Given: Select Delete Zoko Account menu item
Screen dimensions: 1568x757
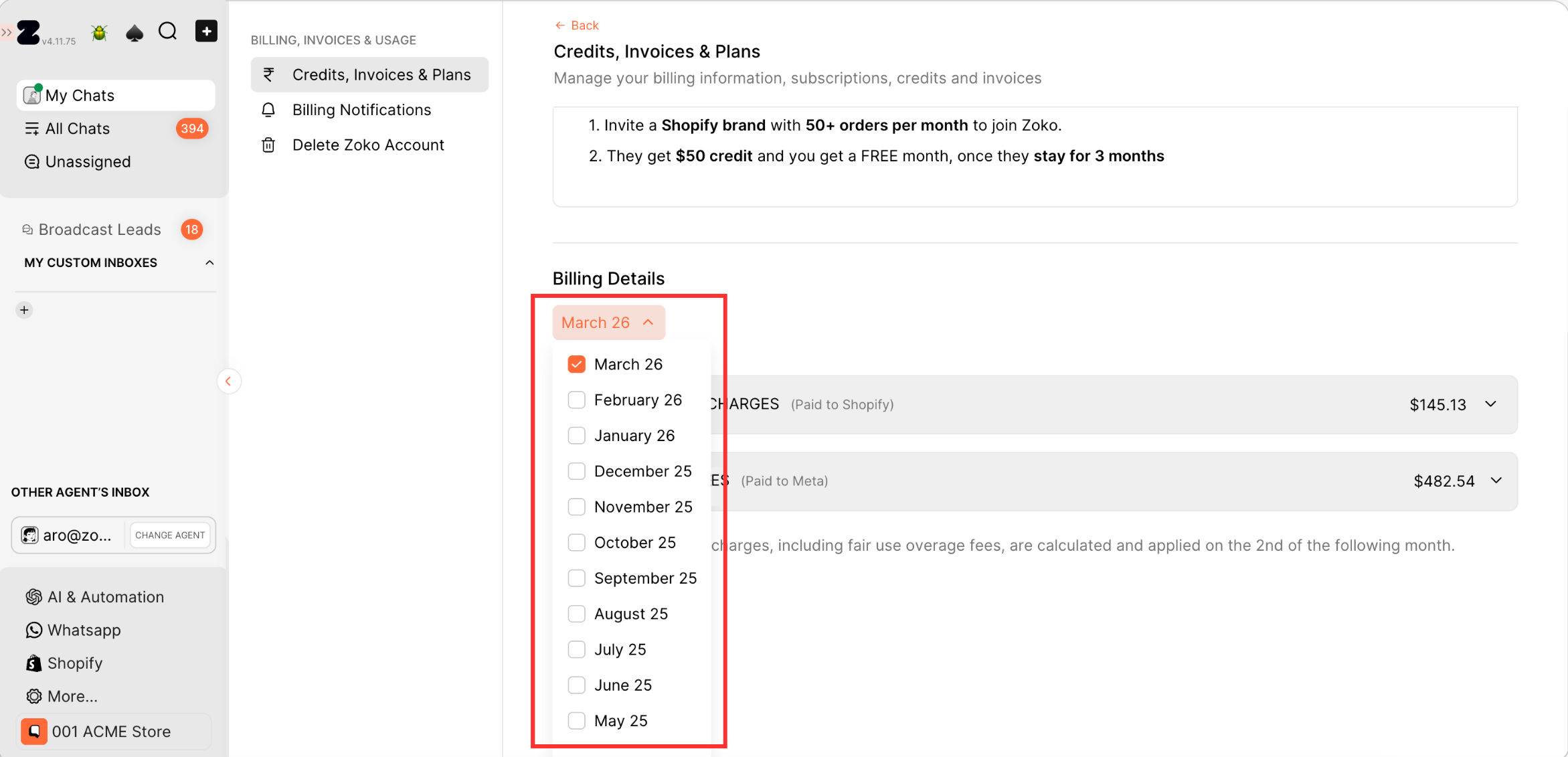Looking at the screenshot, I should coord(367,145).
